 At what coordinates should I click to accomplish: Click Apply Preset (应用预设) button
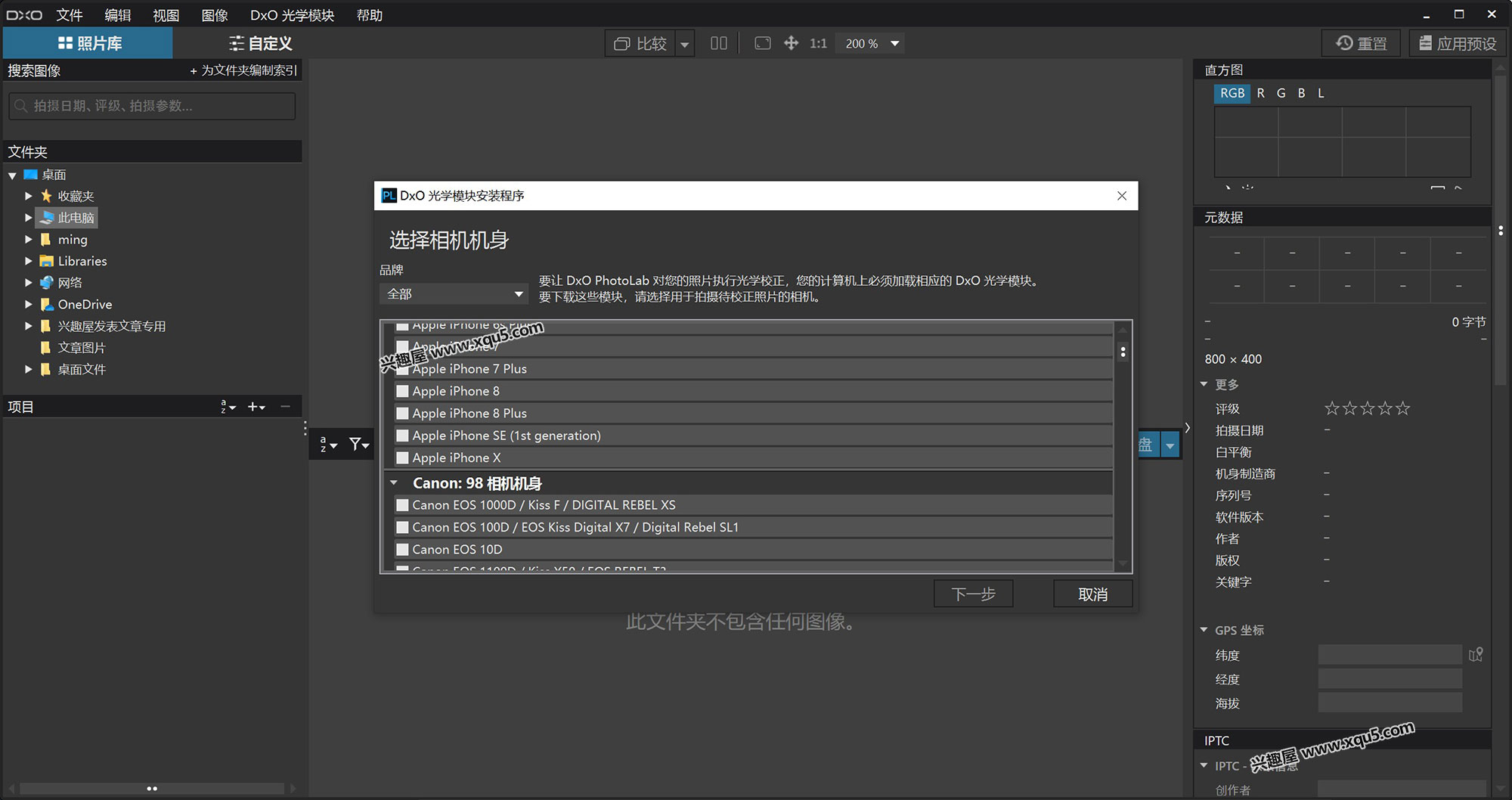point(1458,43)
